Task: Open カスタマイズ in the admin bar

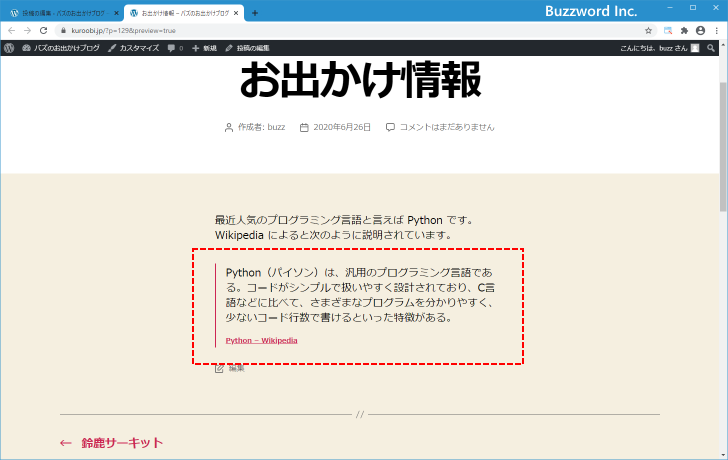Action: 134,48
